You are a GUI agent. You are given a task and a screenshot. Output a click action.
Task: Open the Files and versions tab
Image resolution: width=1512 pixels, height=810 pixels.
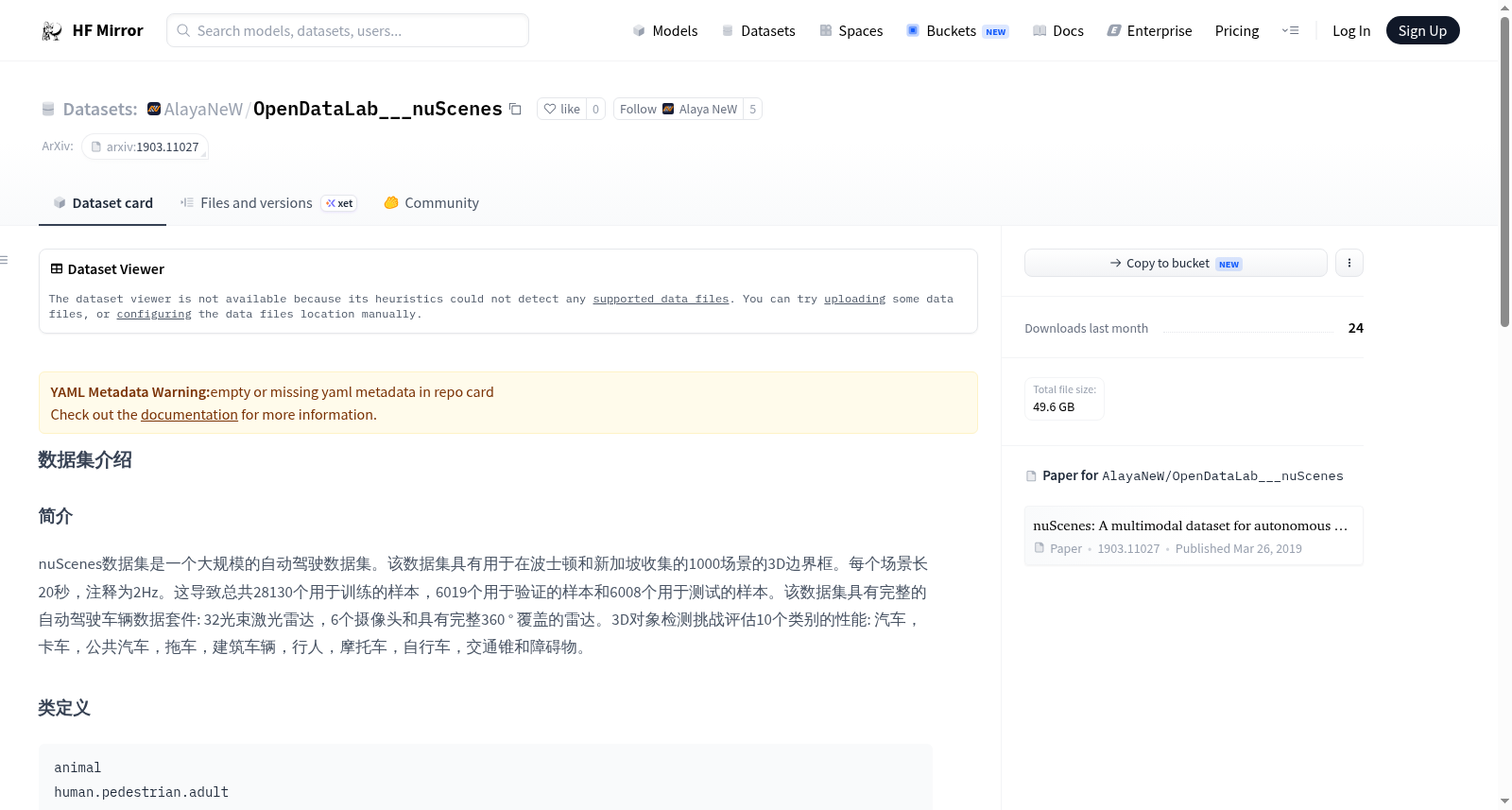(268, 203)
